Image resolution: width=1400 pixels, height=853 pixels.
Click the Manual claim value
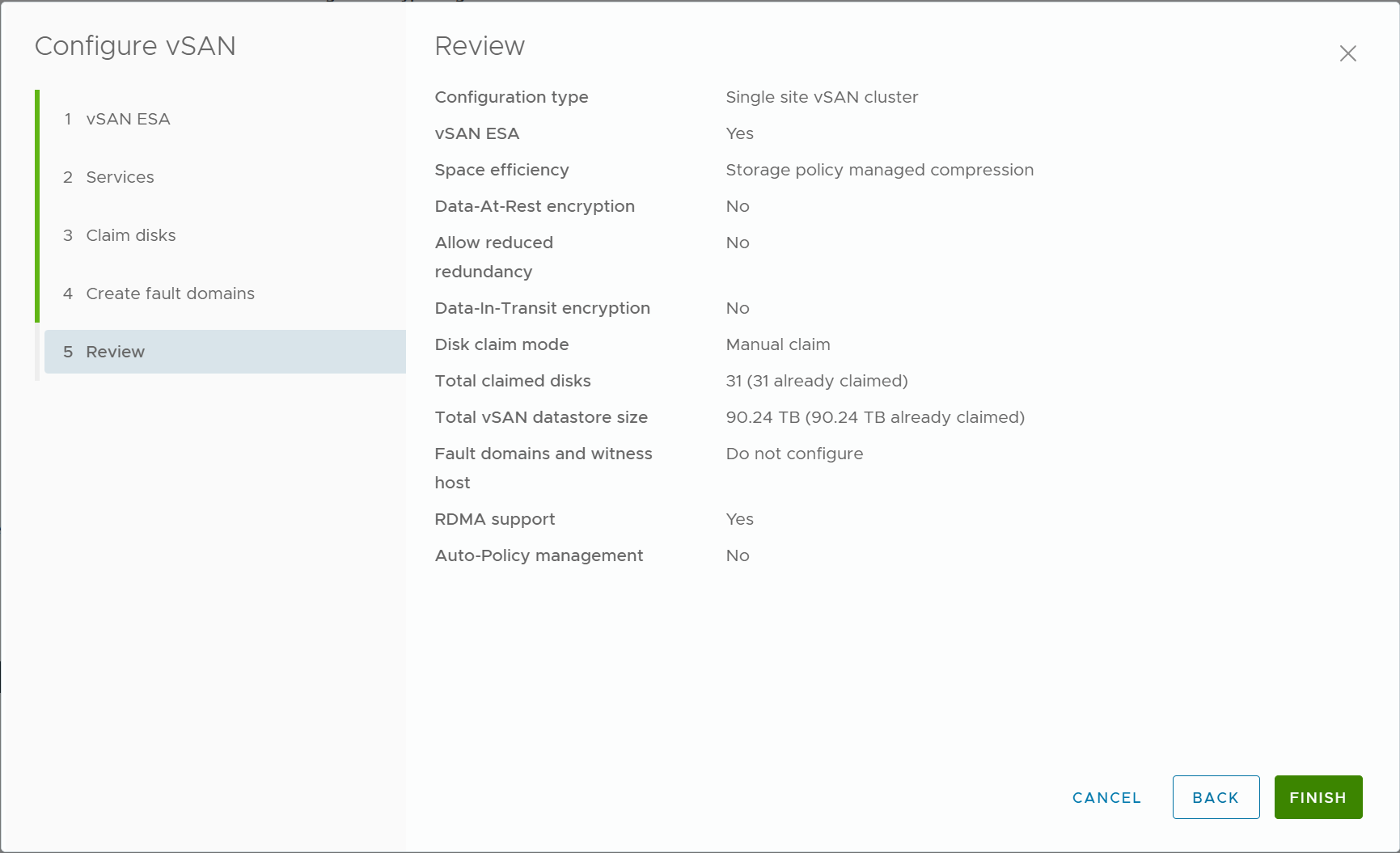[x=777, y=344]
